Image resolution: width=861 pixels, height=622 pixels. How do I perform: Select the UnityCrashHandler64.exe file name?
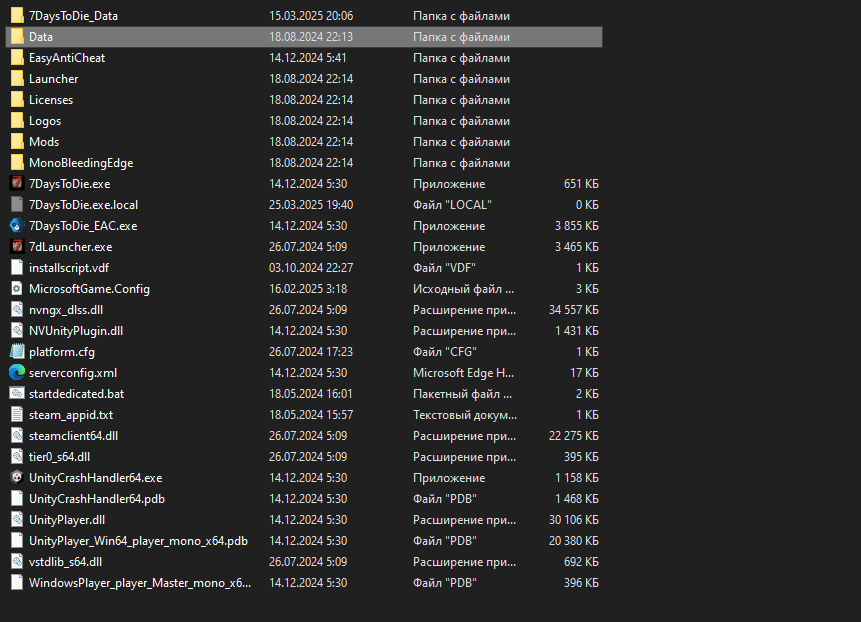(96, 478)
